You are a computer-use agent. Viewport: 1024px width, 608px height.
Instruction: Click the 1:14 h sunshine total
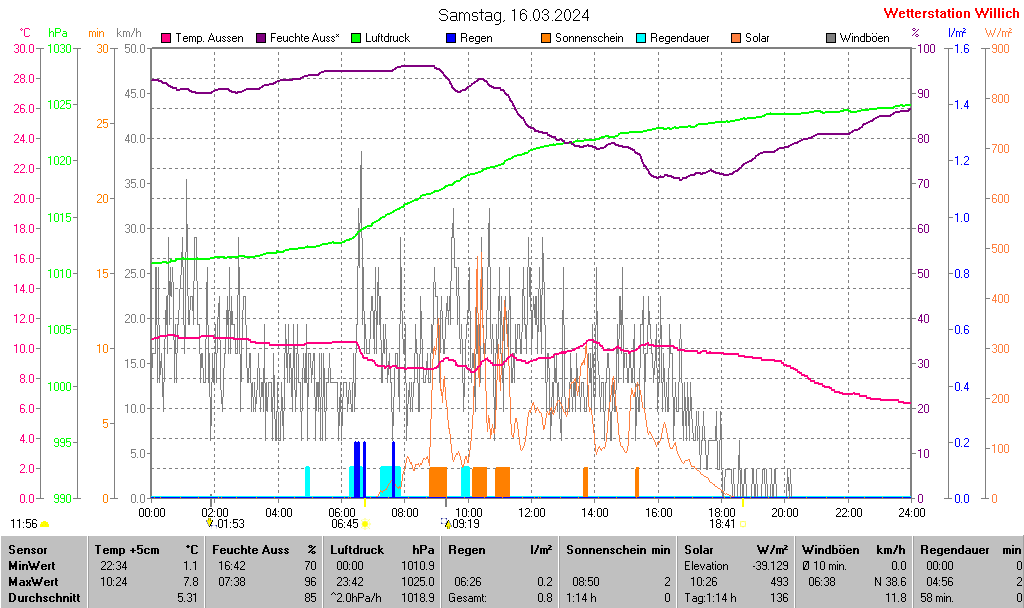581,598
